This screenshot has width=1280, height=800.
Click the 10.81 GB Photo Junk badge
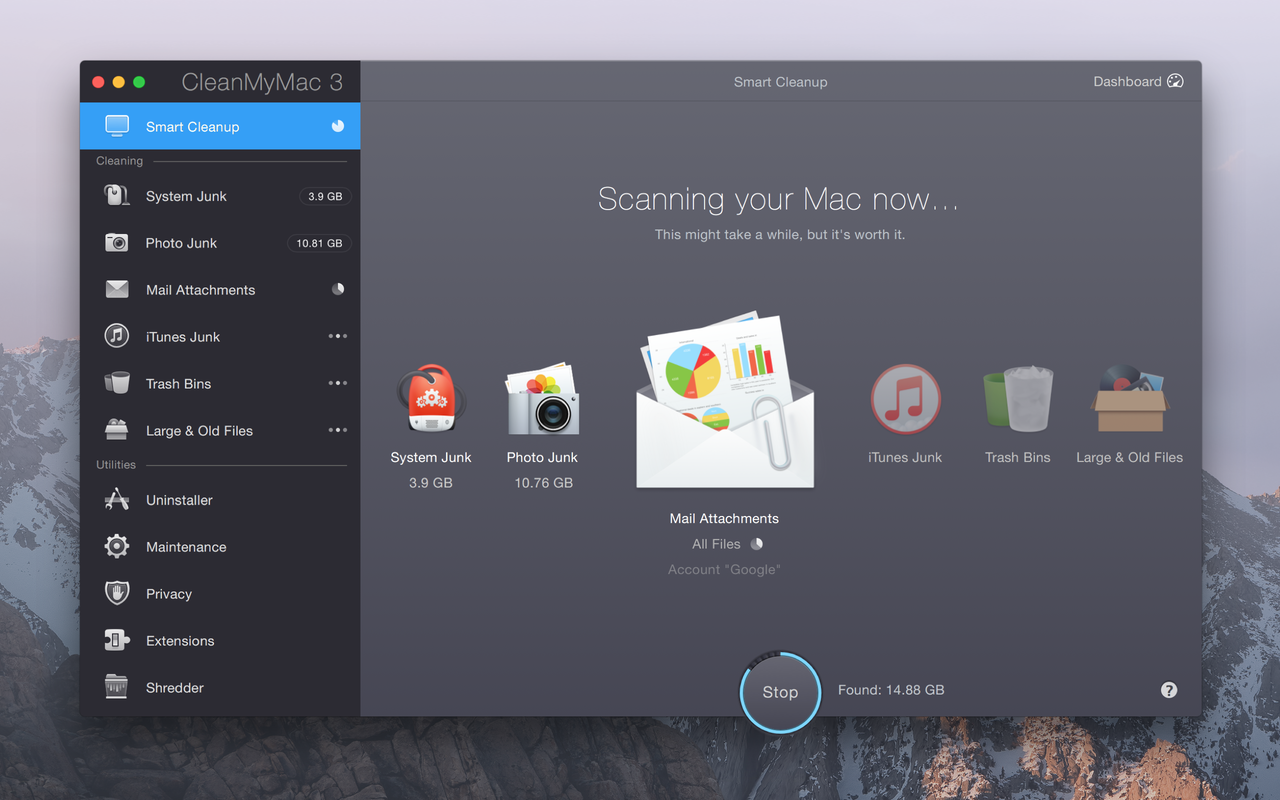coord(319,243)
